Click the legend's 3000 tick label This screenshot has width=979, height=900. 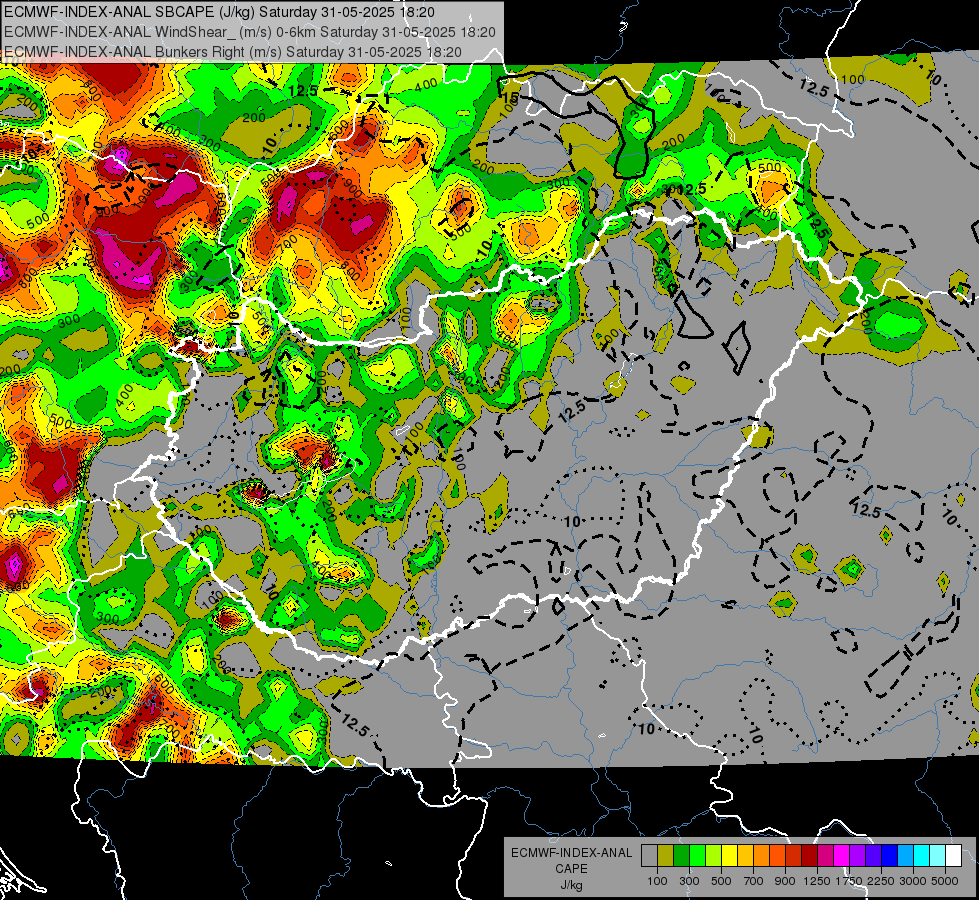pos(913,881)
